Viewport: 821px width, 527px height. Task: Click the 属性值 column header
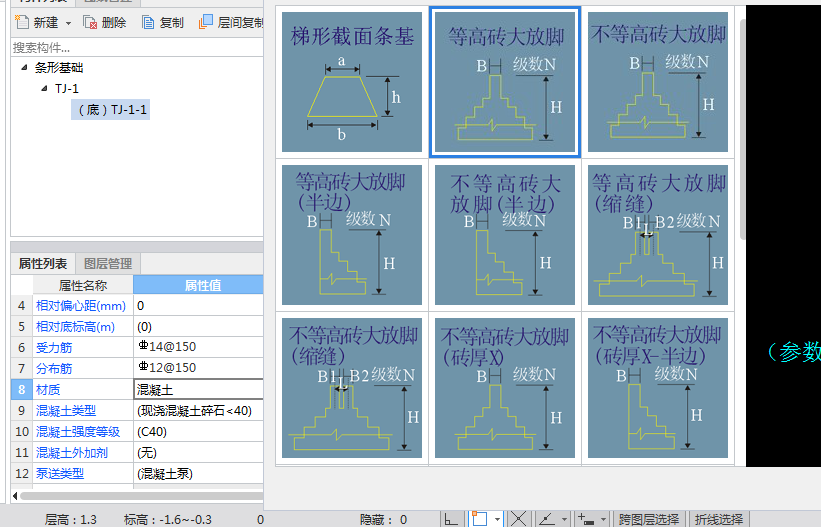point(198,285)
